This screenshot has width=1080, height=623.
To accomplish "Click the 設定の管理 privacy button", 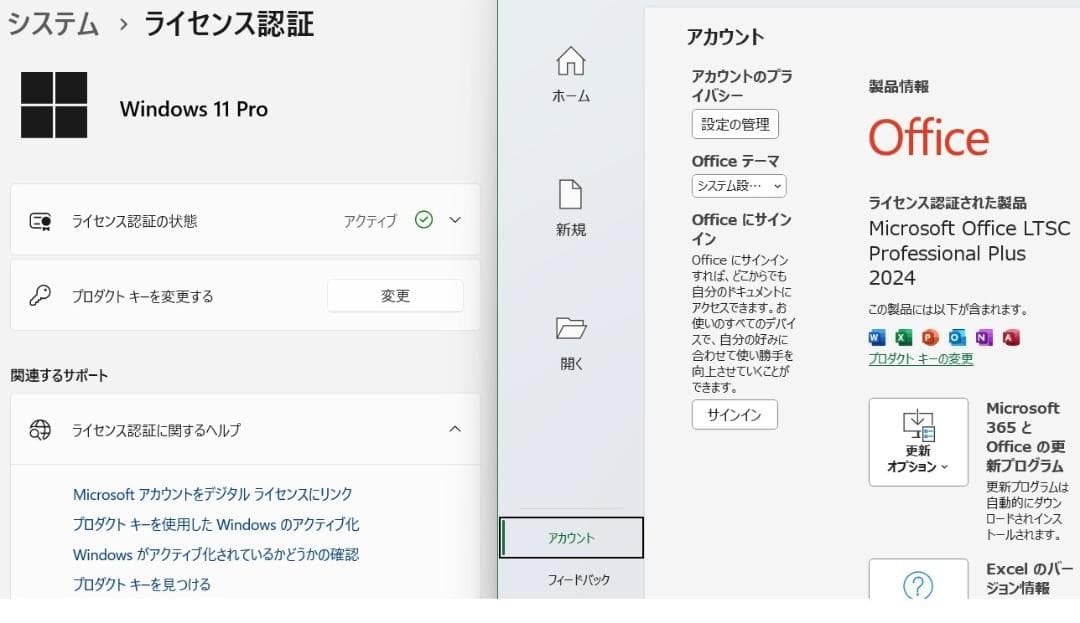I will pos(734,124).
